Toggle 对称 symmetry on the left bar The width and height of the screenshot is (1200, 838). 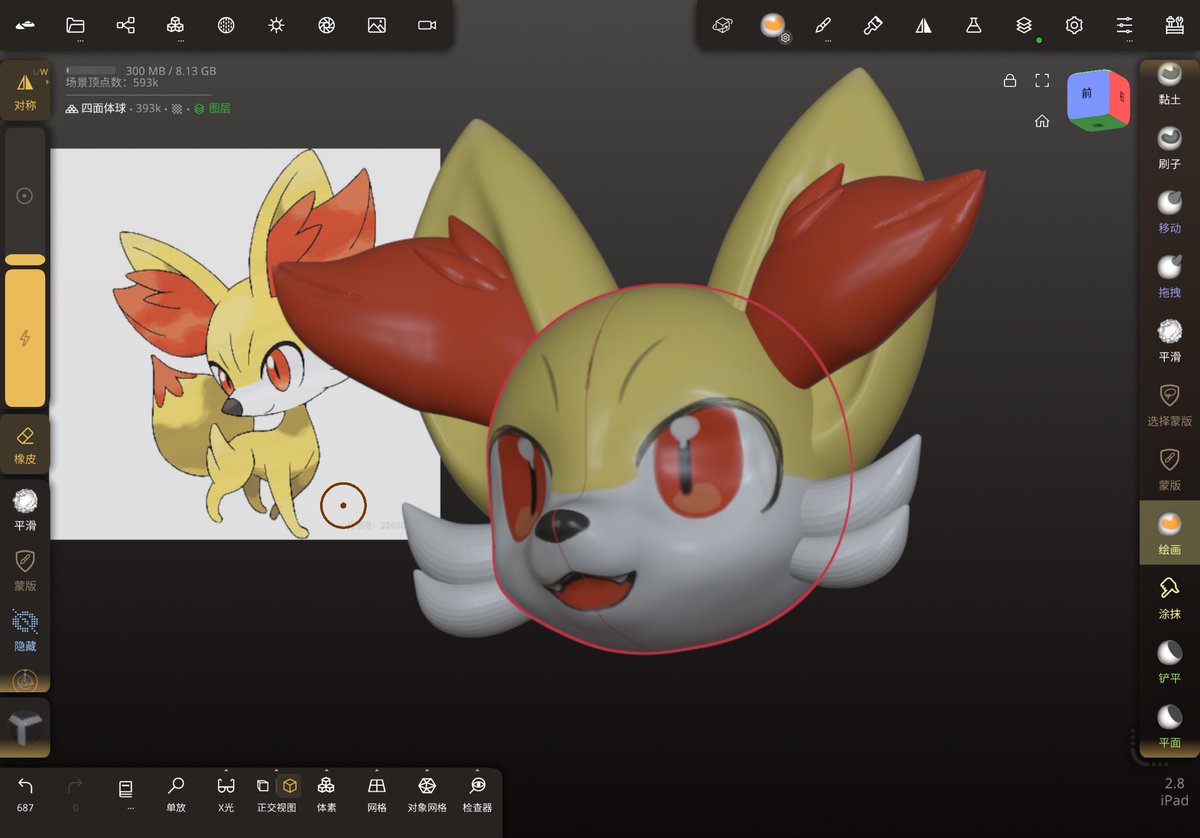[25, 91]
